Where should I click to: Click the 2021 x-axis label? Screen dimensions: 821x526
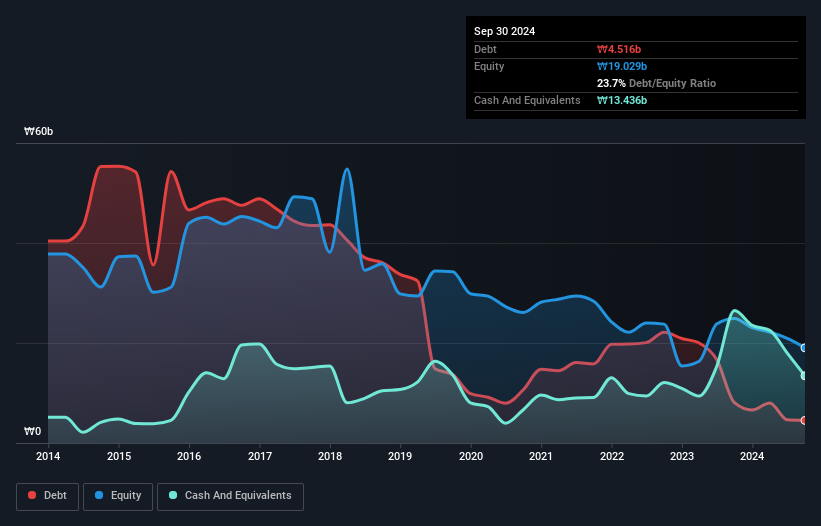(x=541, y=456)
